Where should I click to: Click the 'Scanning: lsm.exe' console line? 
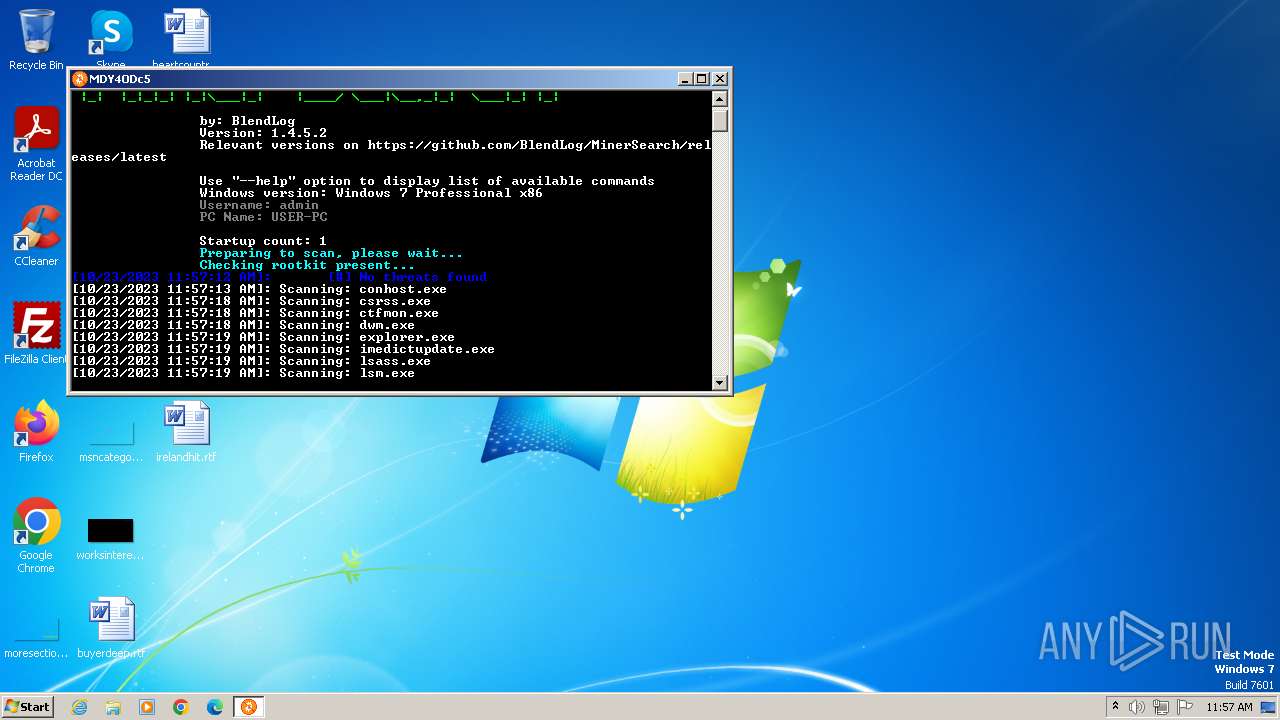pos(243,373)
